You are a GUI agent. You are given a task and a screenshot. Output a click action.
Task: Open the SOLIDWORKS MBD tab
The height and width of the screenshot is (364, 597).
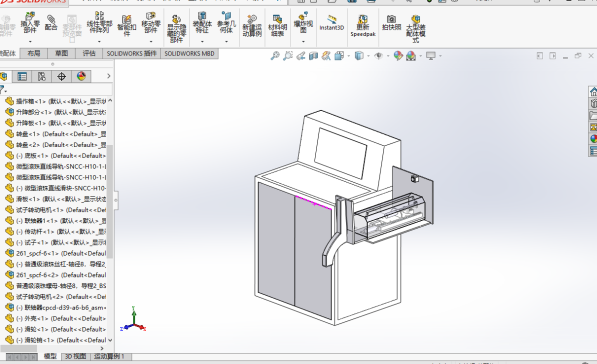(x=190, y=54)
